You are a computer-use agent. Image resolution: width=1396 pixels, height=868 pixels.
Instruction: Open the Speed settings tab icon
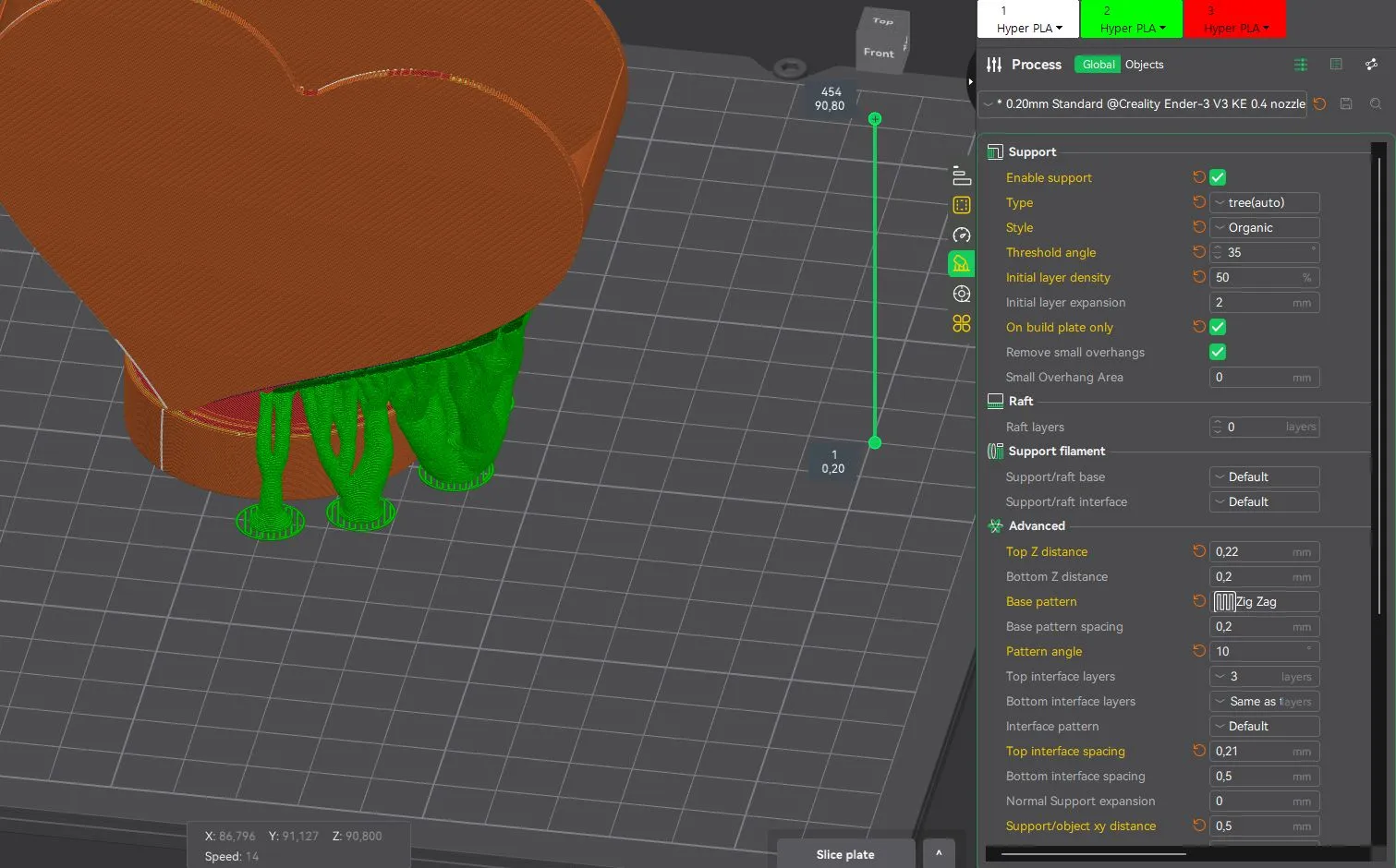coord(962,235)
